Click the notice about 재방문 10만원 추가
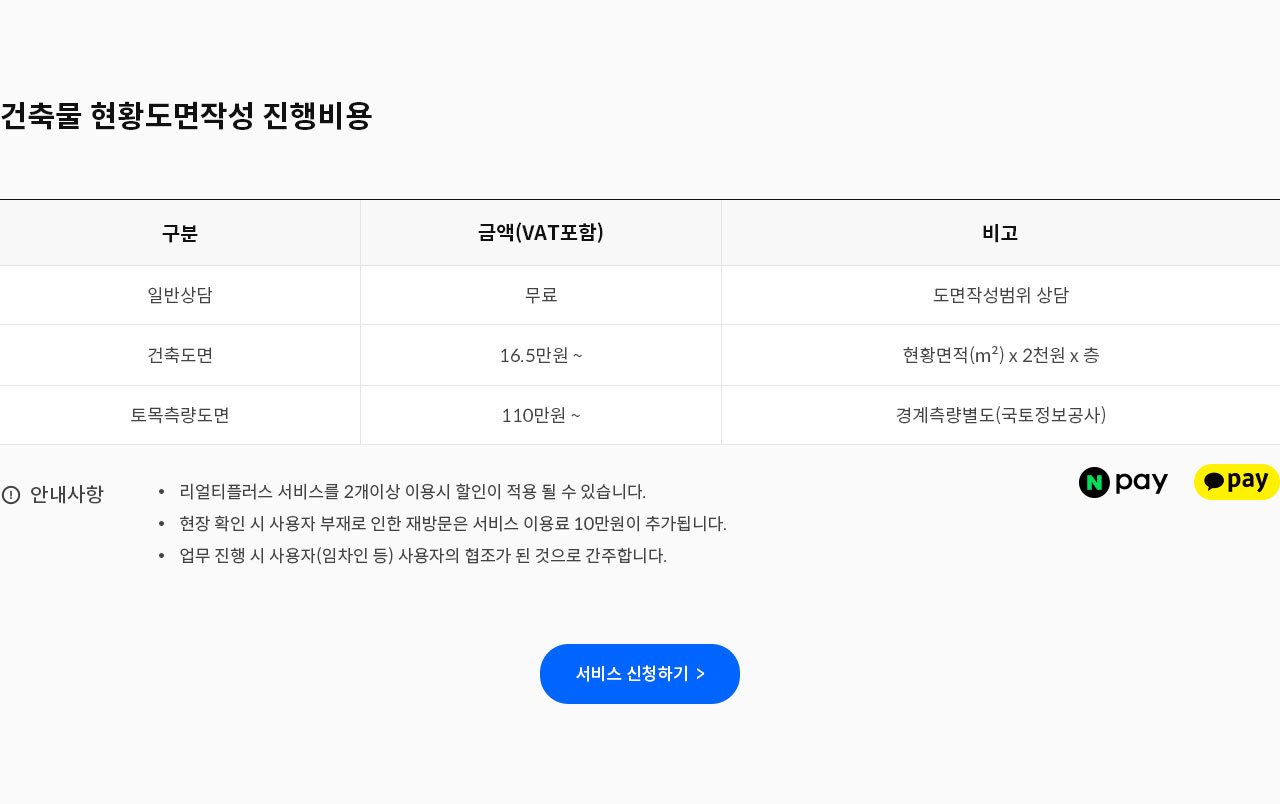Screen dimensions: 1280x804 coord(452,524)
